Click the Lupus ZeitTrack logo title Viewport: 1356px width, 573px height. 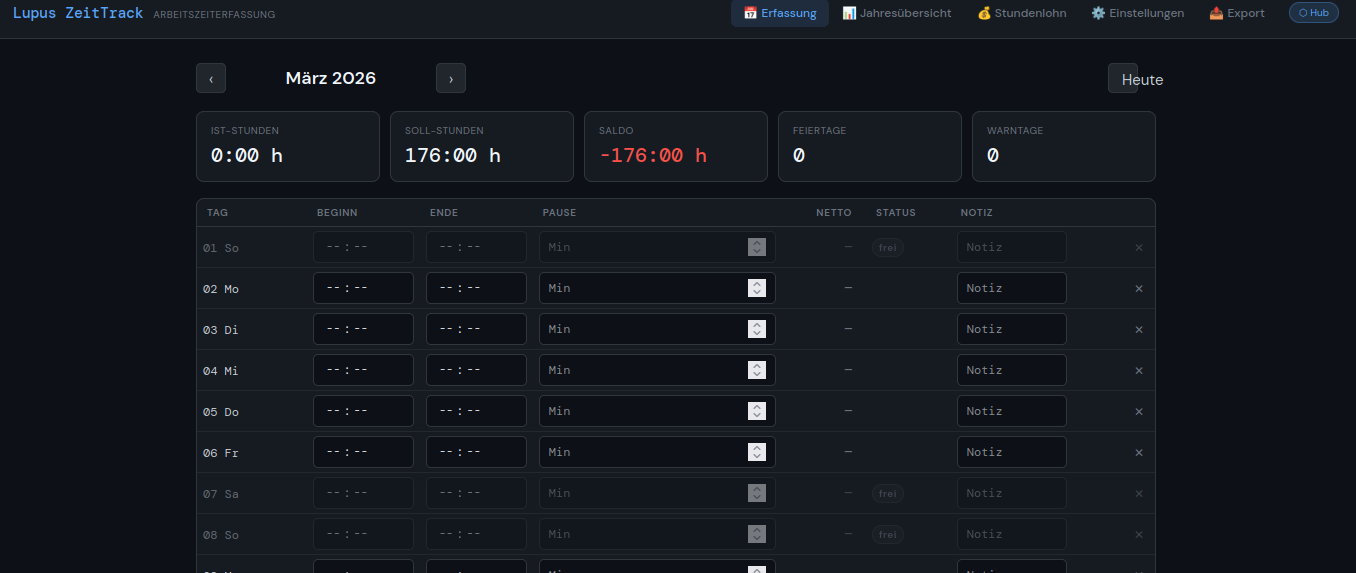(x=78, y=14)
